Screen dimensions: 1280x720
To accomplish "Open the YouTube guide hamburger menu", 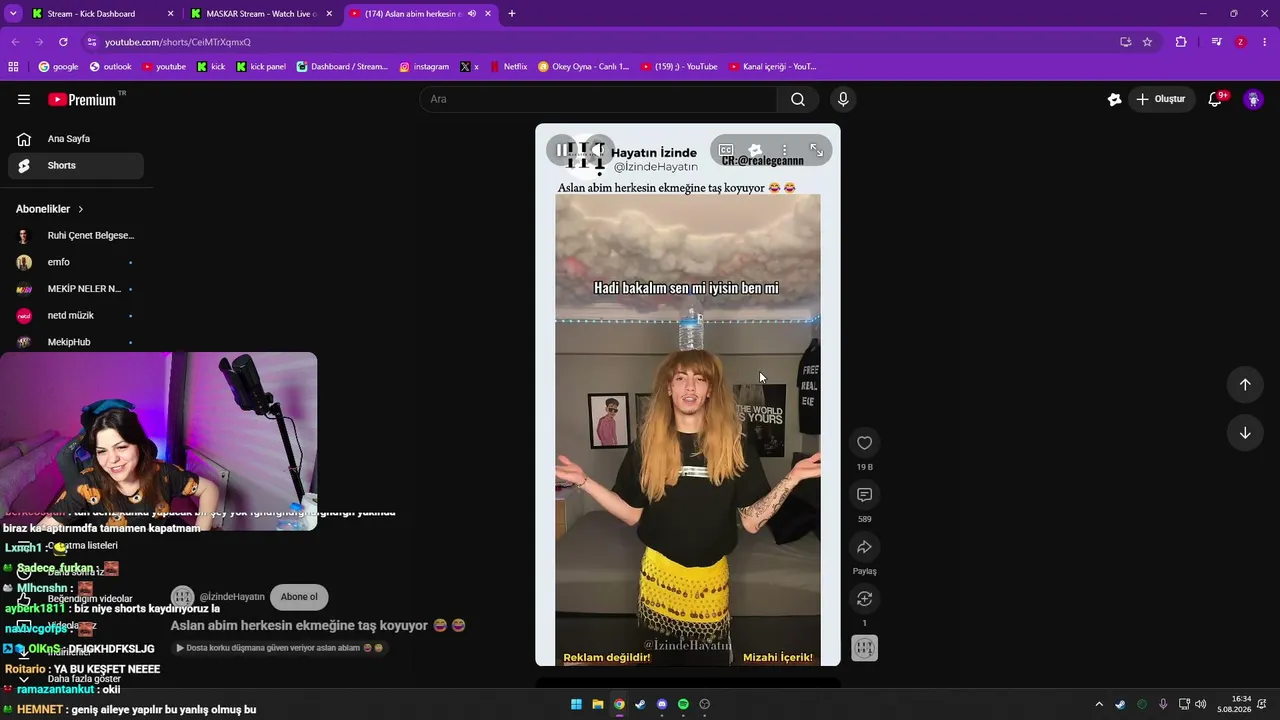I will point(24,99).
